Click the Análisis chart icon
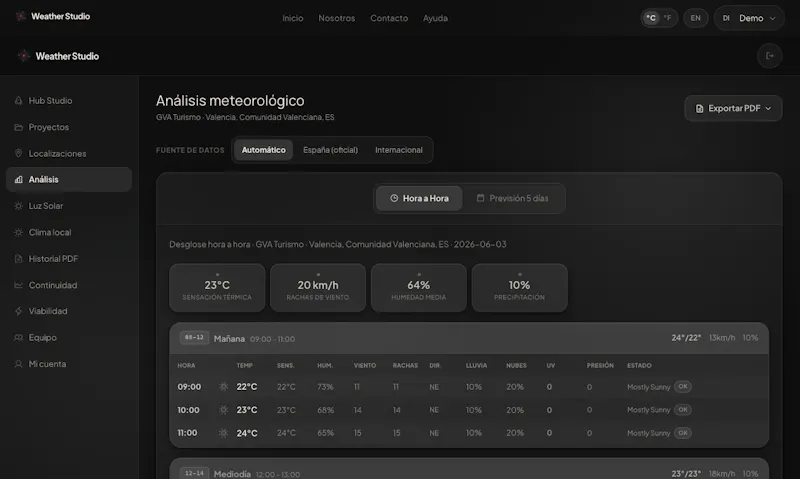The height and width of the screenshot is (479, 800). pos(18,180)
